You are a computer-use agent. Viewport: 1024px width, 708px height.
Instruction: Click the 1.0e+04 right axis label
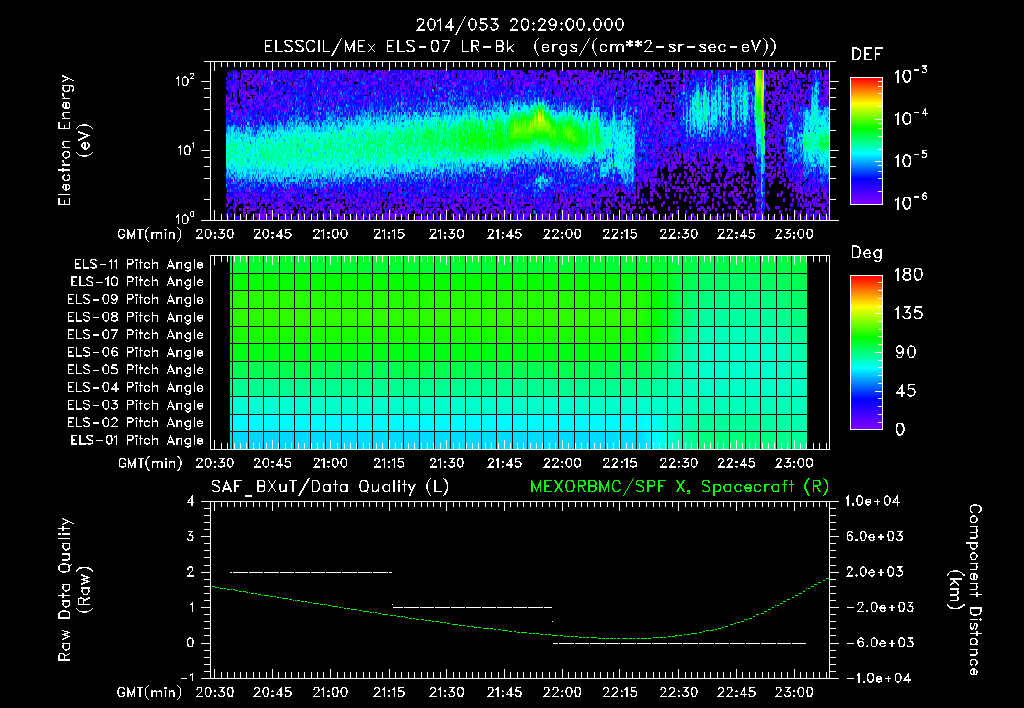click(872, 501)
